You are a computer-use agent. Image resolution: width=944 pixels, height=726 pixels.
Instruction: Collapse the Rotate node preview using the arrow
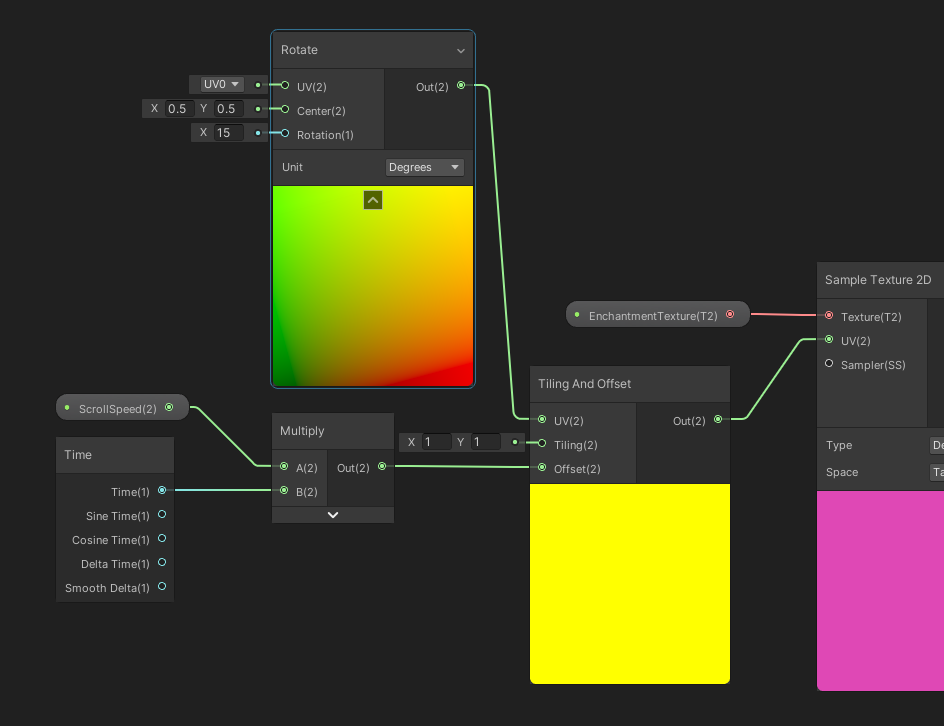(372, 200)
